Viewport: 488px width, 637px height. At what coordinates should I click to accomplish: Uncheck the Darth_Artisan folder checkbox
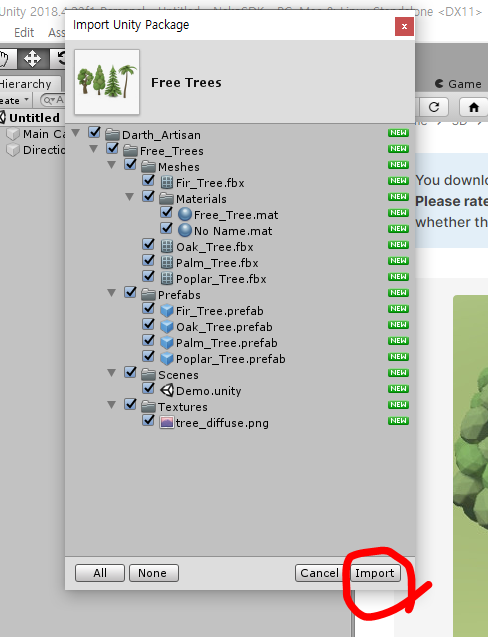point(94,132)
